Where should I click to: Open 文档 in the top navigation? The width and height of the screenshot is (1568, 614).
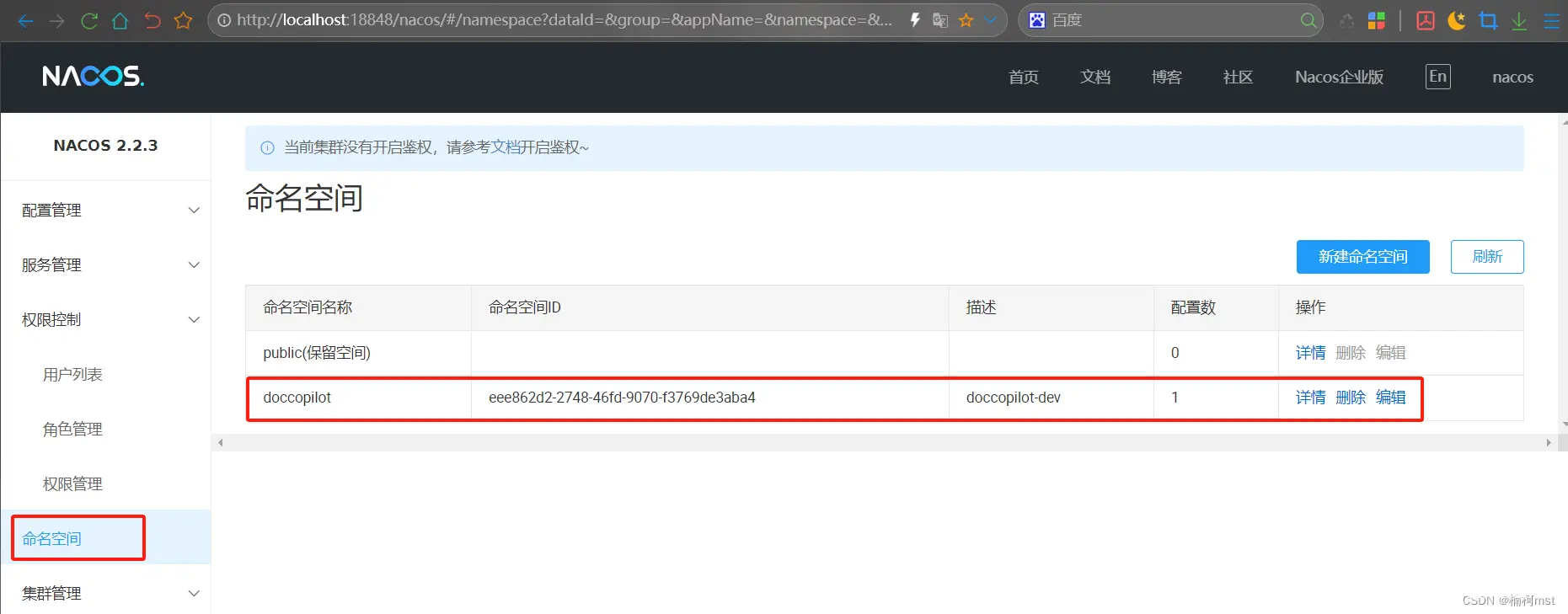1095,77
